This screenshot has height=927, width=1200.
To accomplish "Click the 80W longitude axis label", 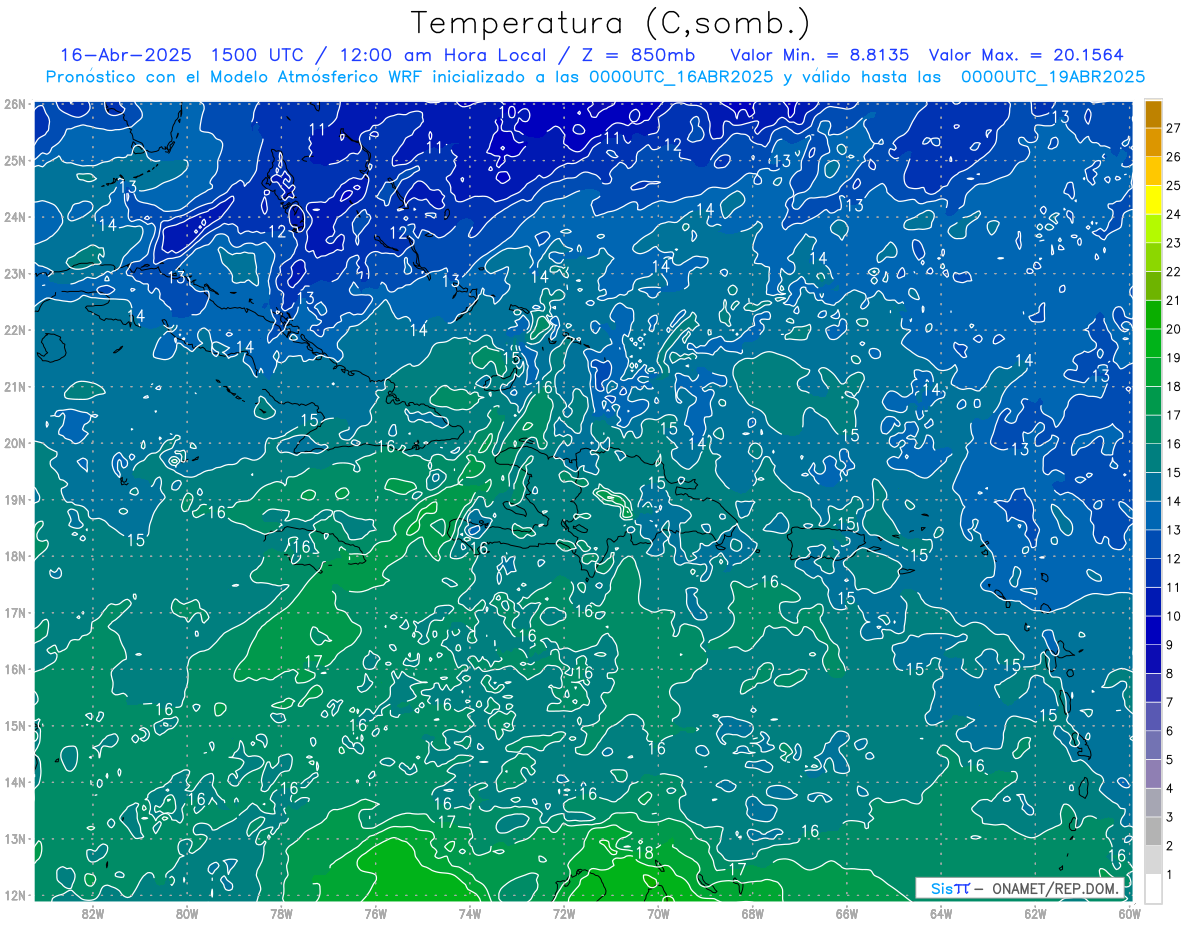I will coord(187,913).
